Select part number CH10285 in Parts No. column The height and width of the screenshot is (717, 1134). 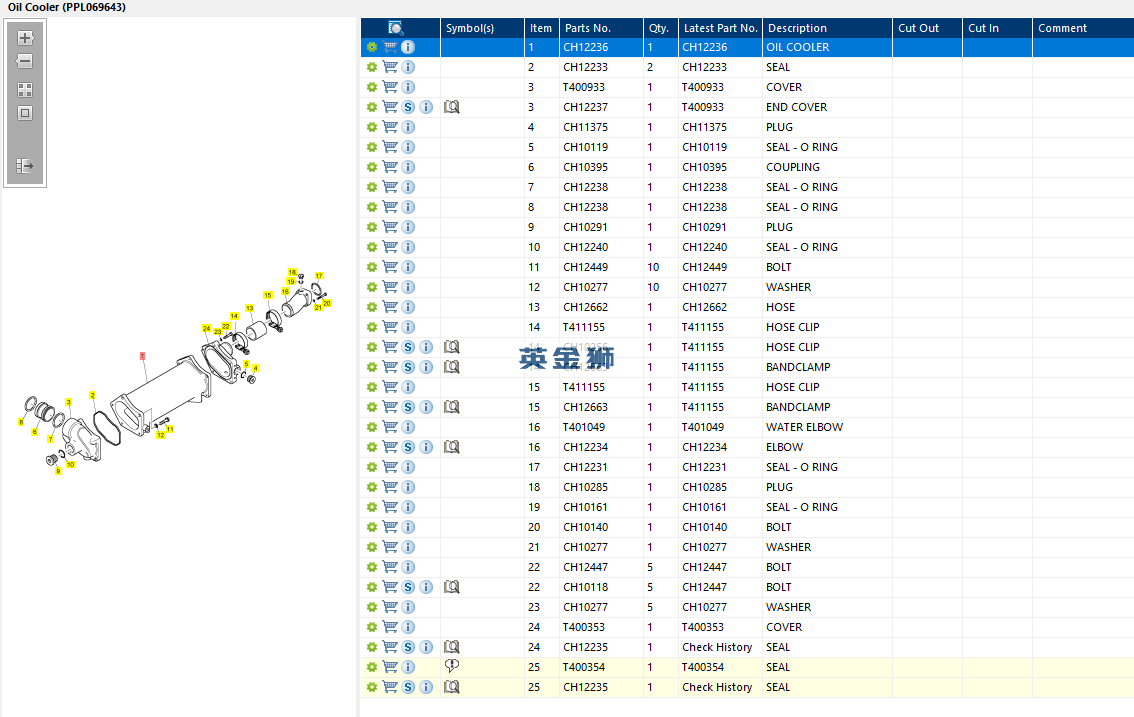[x=586, y=487]
